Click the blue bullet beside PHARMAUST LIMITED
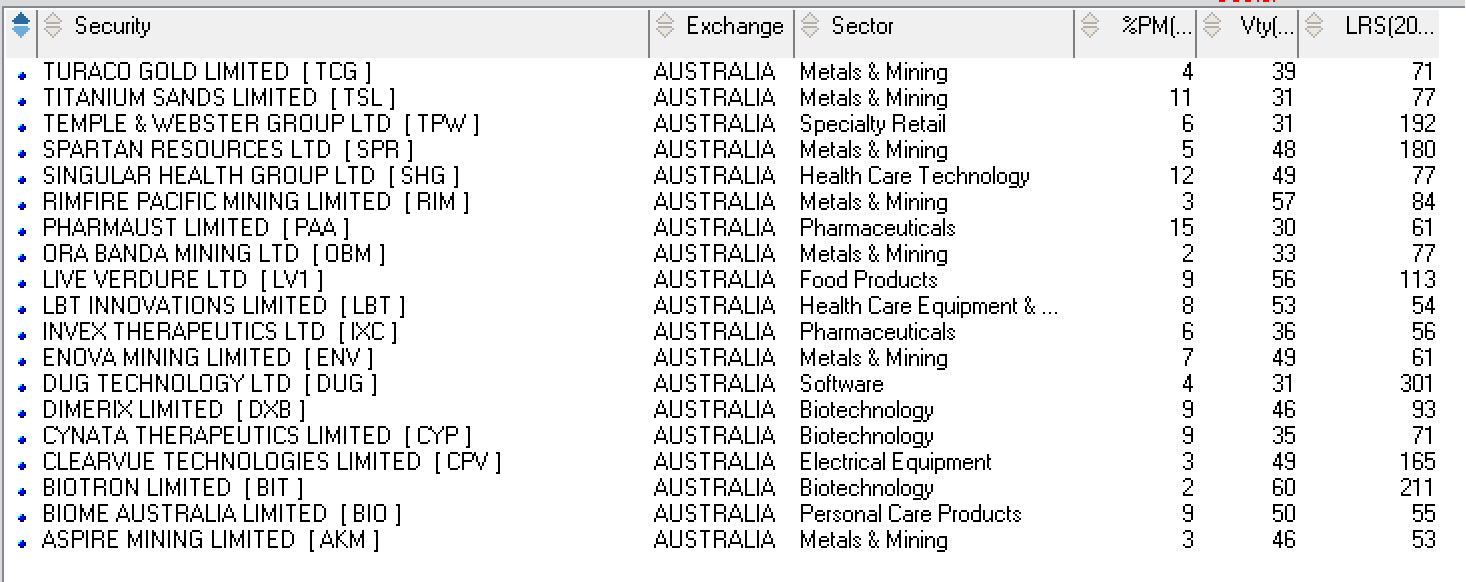The height and width of the screenshot is (582, 1466). [x=22, y=231]
